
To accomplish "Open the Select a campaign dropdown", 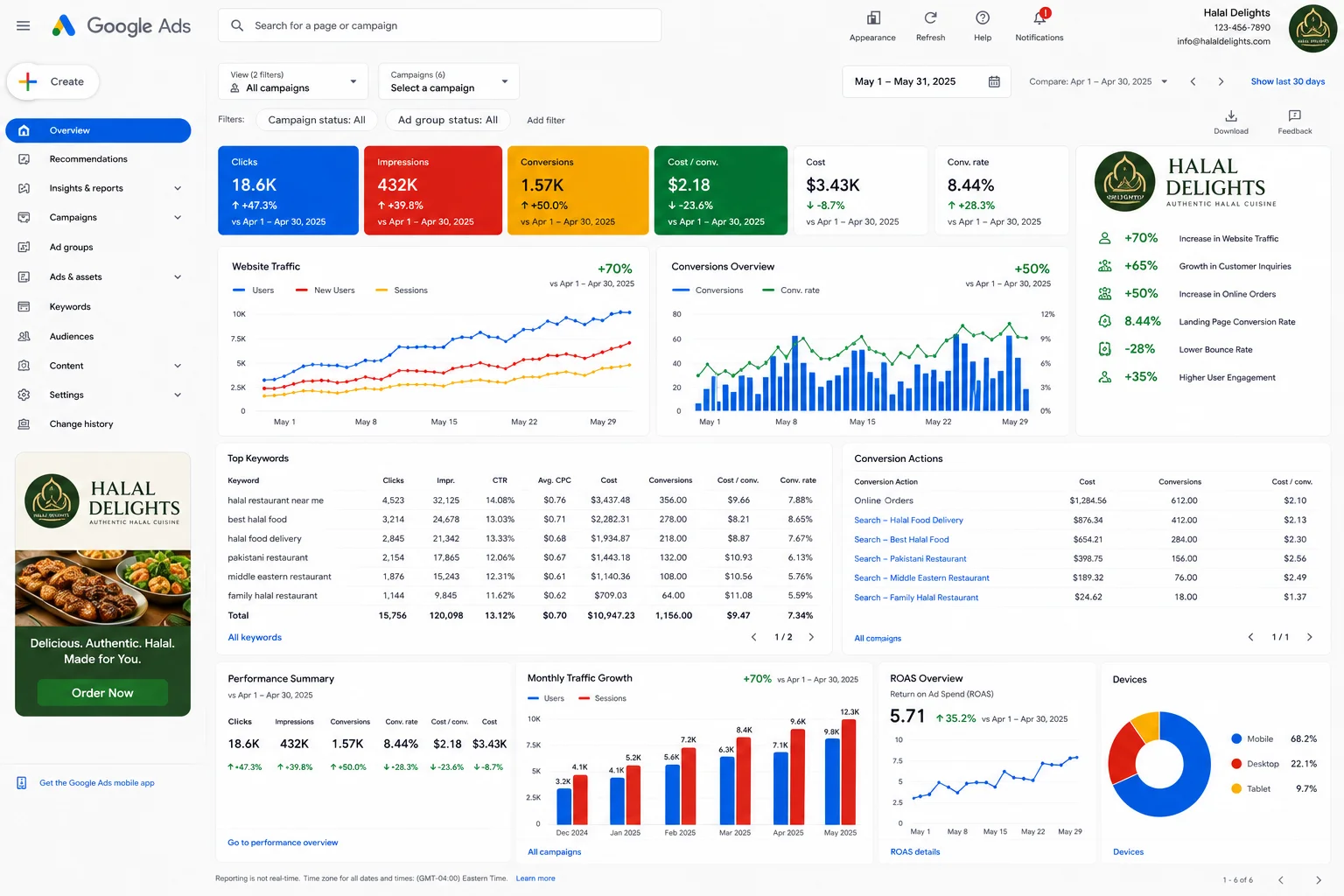I will [x=449, y=81].
